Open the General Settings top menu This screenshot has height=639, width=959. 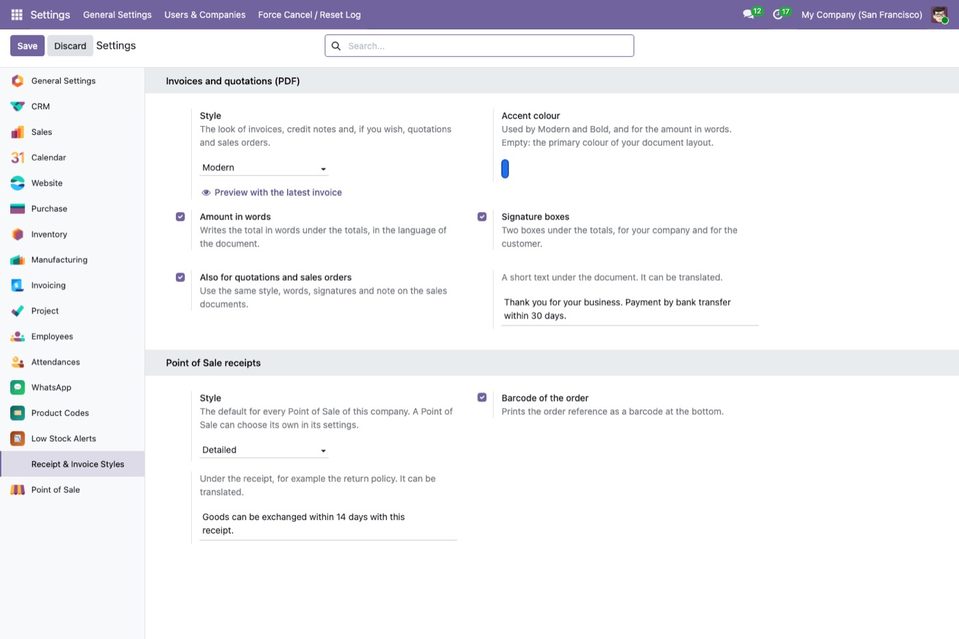(117, 15)
